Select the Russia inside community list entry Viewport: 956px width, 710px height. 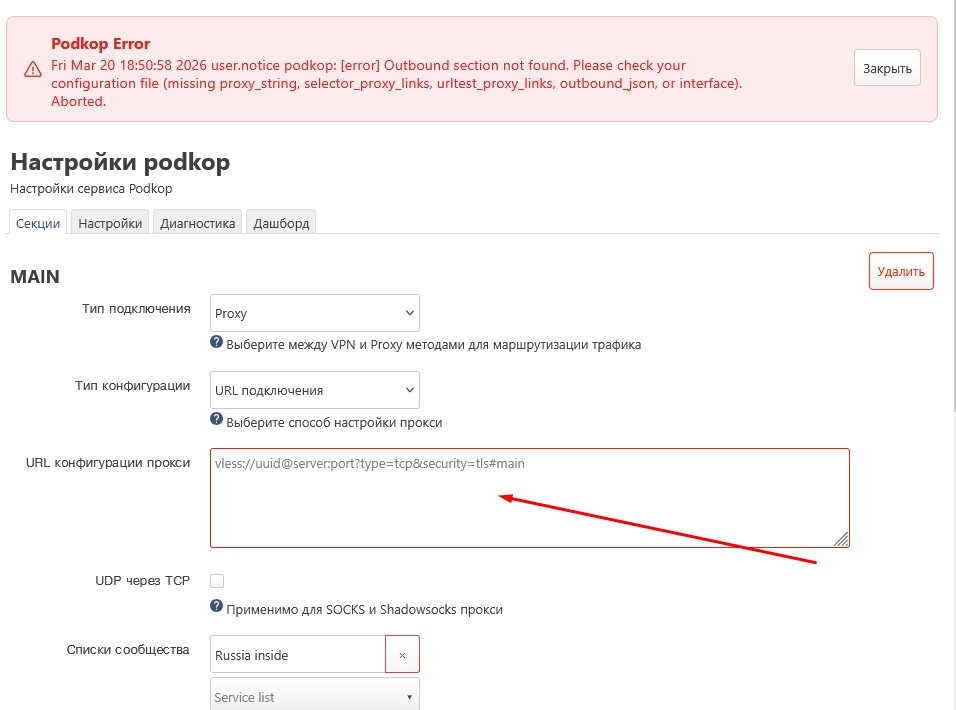pos(297,655)
